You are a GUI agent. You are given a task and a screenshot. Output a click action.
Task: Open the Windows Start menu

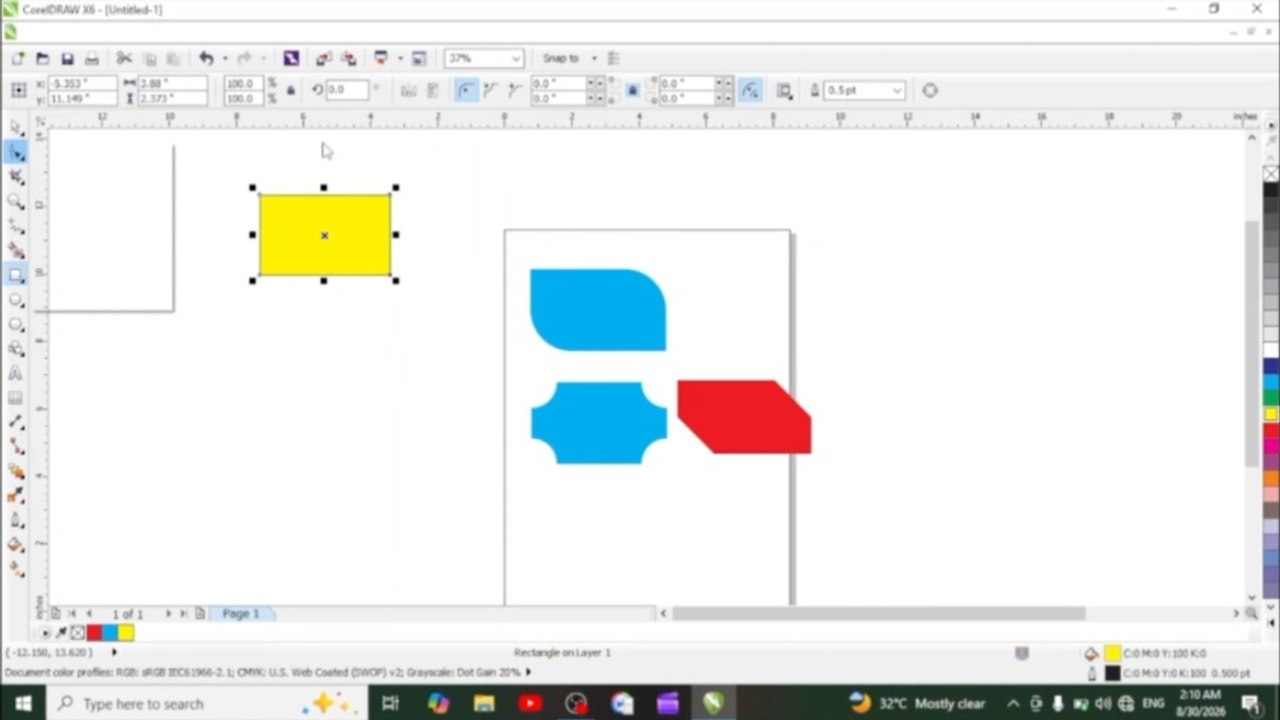pos(22,704)
